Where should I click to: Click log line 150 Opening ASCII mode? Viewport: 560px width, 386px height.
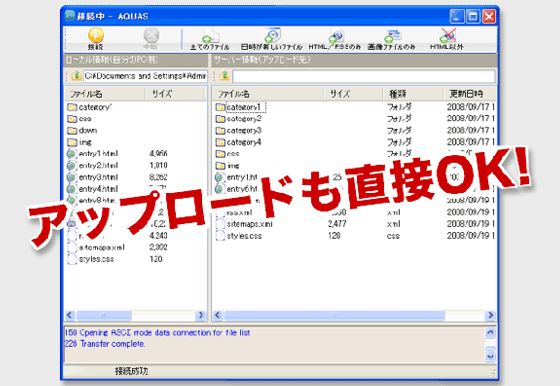tap(158, 332)
